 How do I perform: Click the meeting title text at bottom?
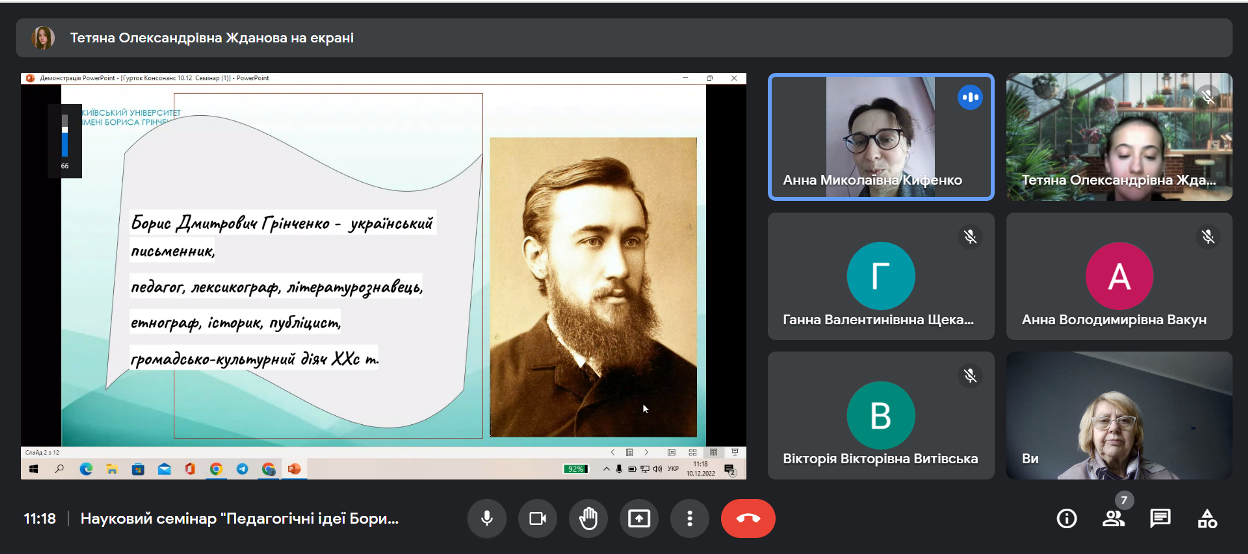pyautogui.click(x=239, y=519)
